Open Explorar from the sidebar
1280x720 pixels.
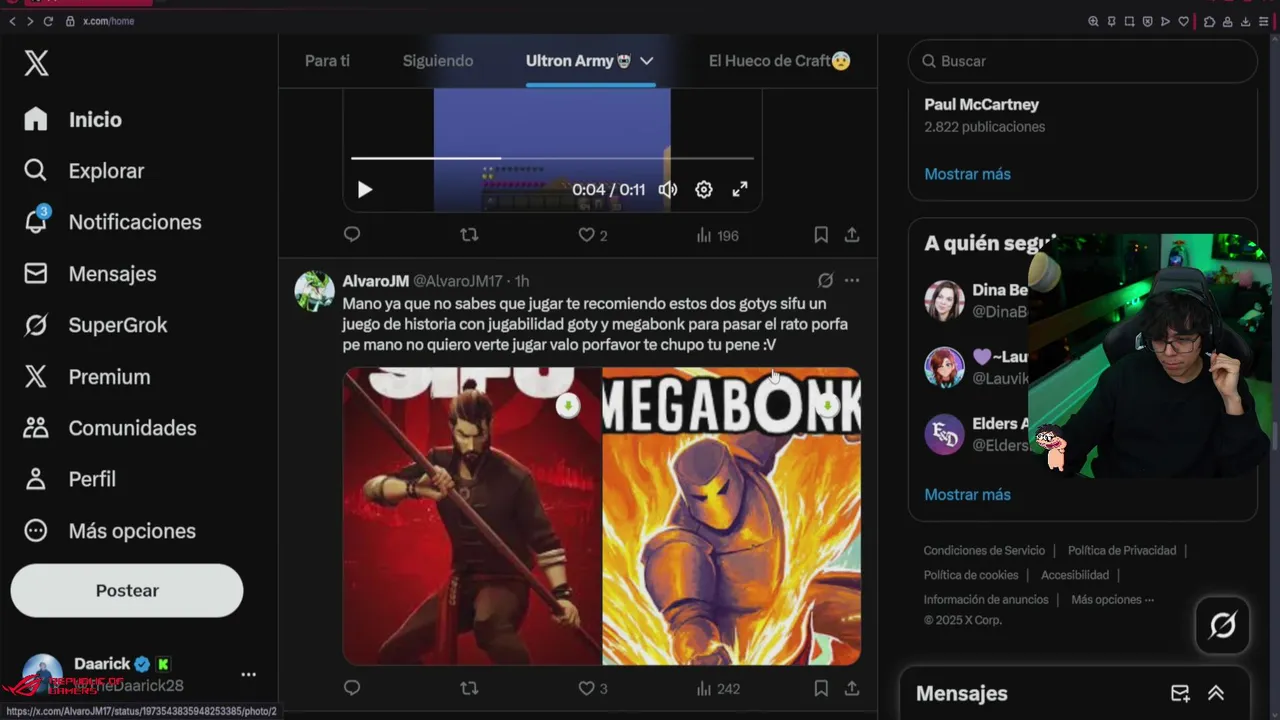tap(84, 171)
